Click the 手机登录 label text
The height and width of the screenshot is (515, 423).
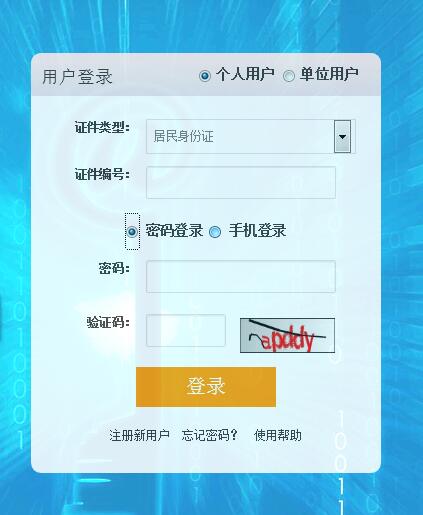(257, 230)
